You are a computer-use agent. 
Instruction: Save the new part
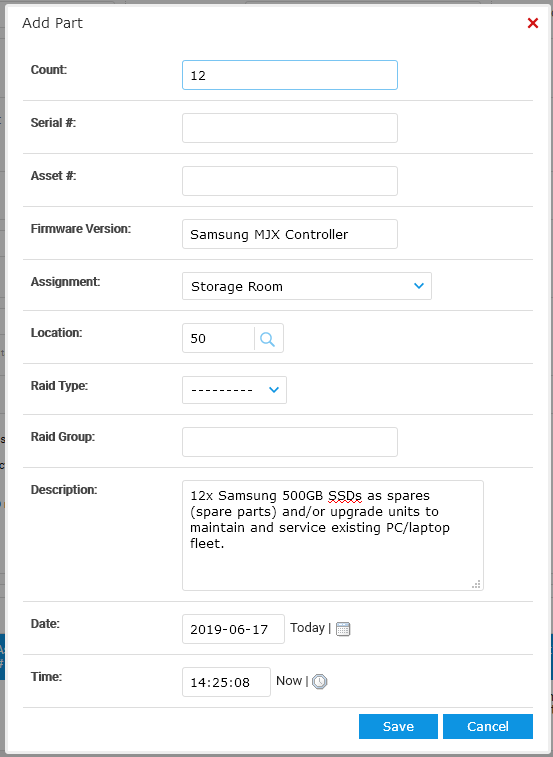pos(398,727)
